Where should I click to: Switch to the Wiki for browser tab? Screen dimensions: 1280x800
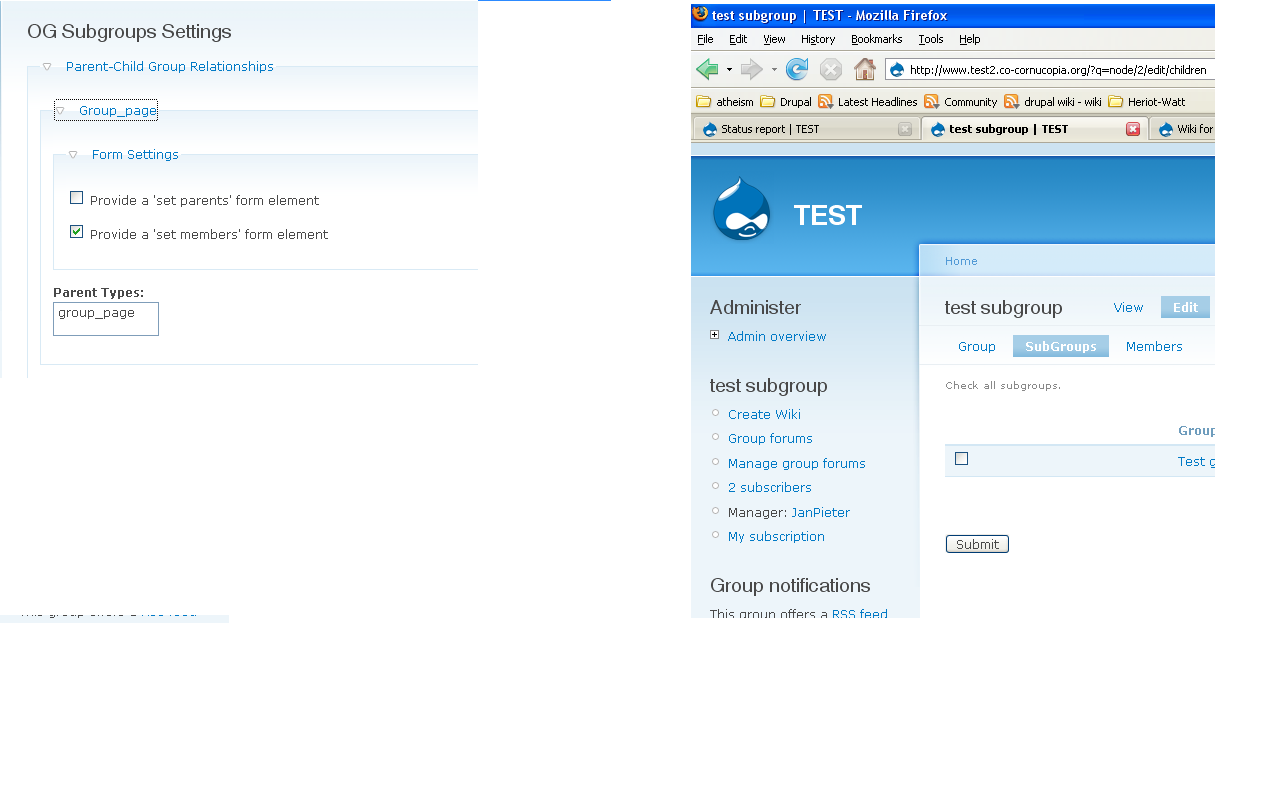coord(1183,129)
